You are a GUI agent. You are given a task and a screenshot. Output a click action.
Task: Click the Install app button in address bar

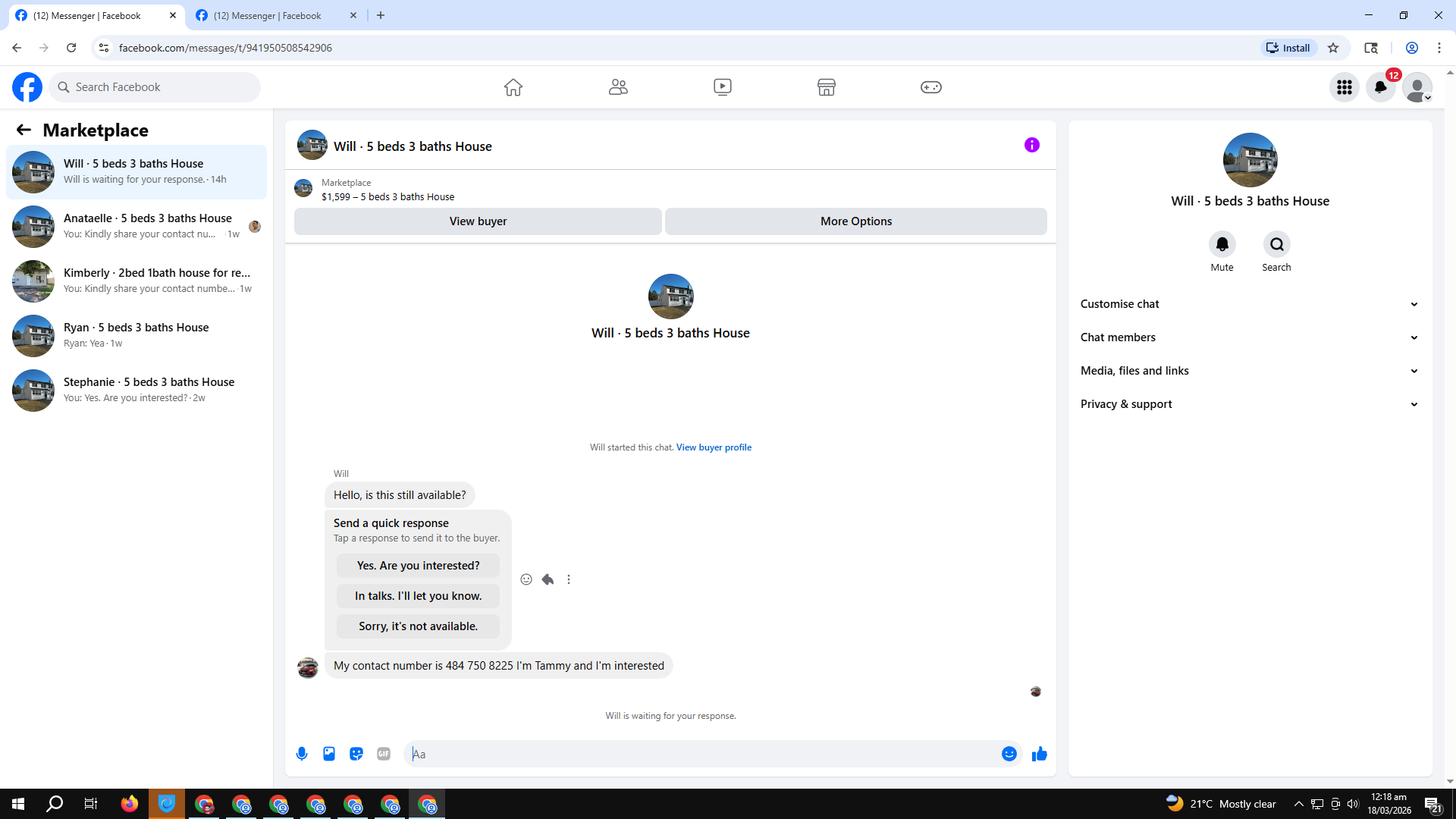click(1288, 48)
